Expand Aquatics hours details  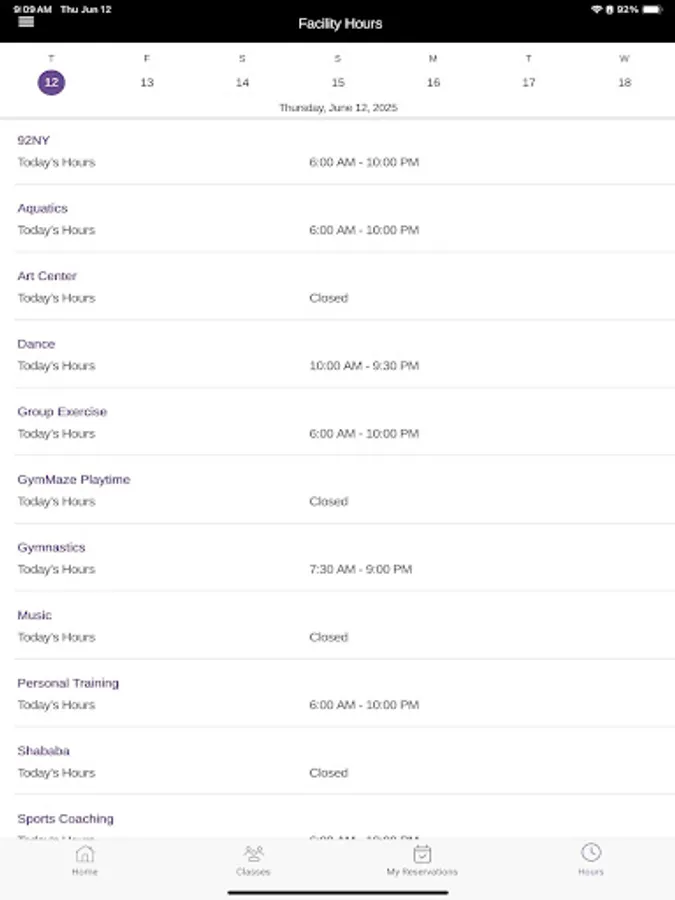(337, 218)
